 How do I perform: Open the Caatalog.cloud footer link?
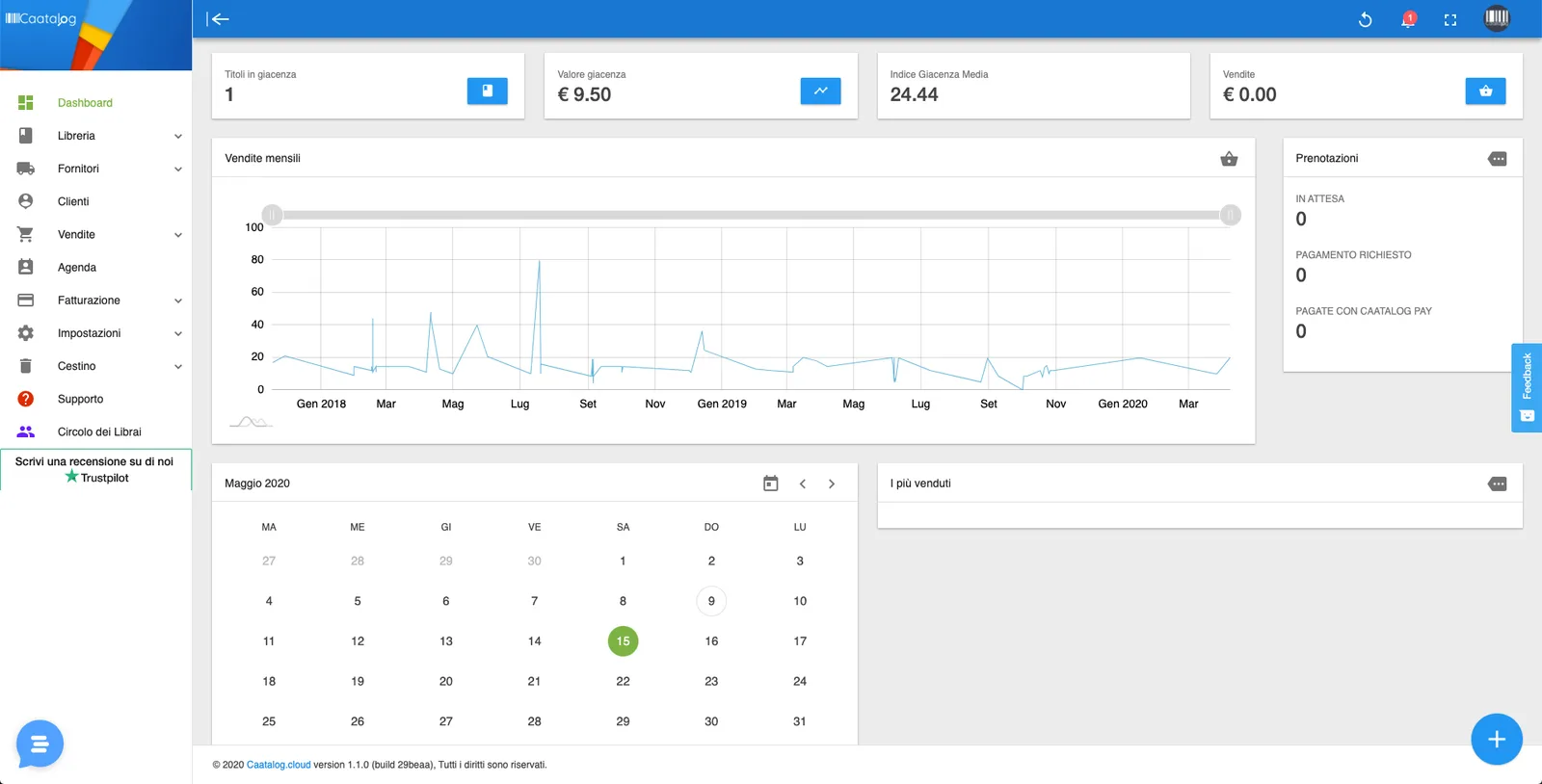coord(279,765)
